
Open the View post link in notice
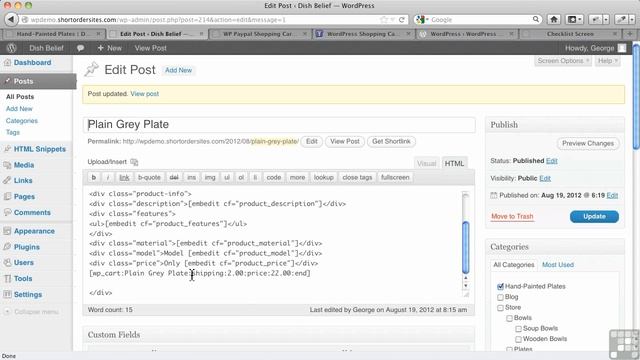144,94
